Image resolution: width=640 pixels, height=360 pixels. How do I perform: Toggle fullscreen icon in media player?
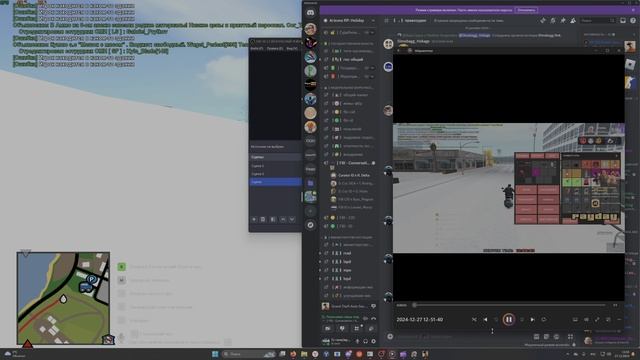(597, 320)
